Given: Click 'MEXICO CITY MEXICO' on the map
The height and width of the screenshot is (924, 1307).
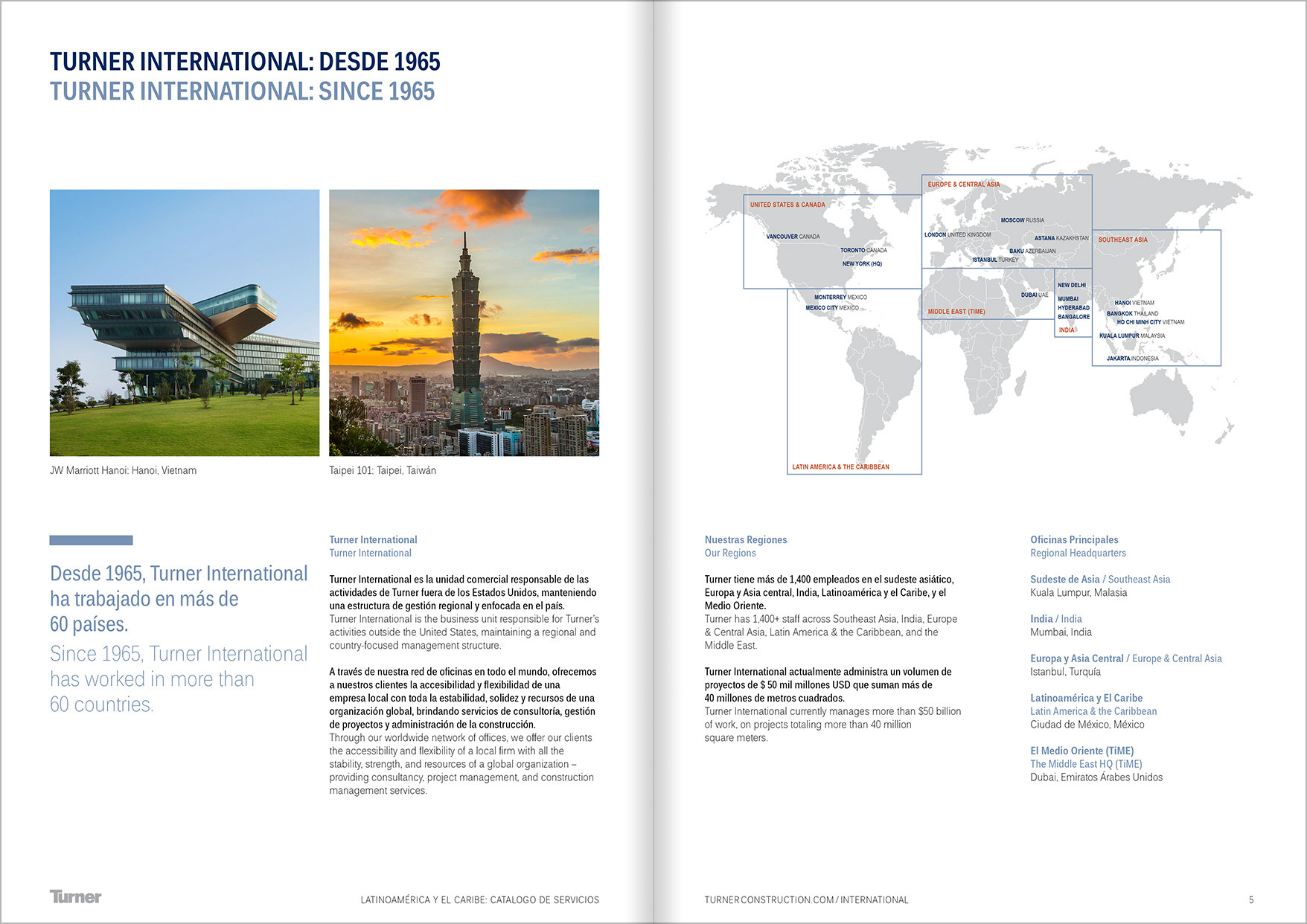Looking at the screenshot, I should pyautogui.click(x=832, y=307).
